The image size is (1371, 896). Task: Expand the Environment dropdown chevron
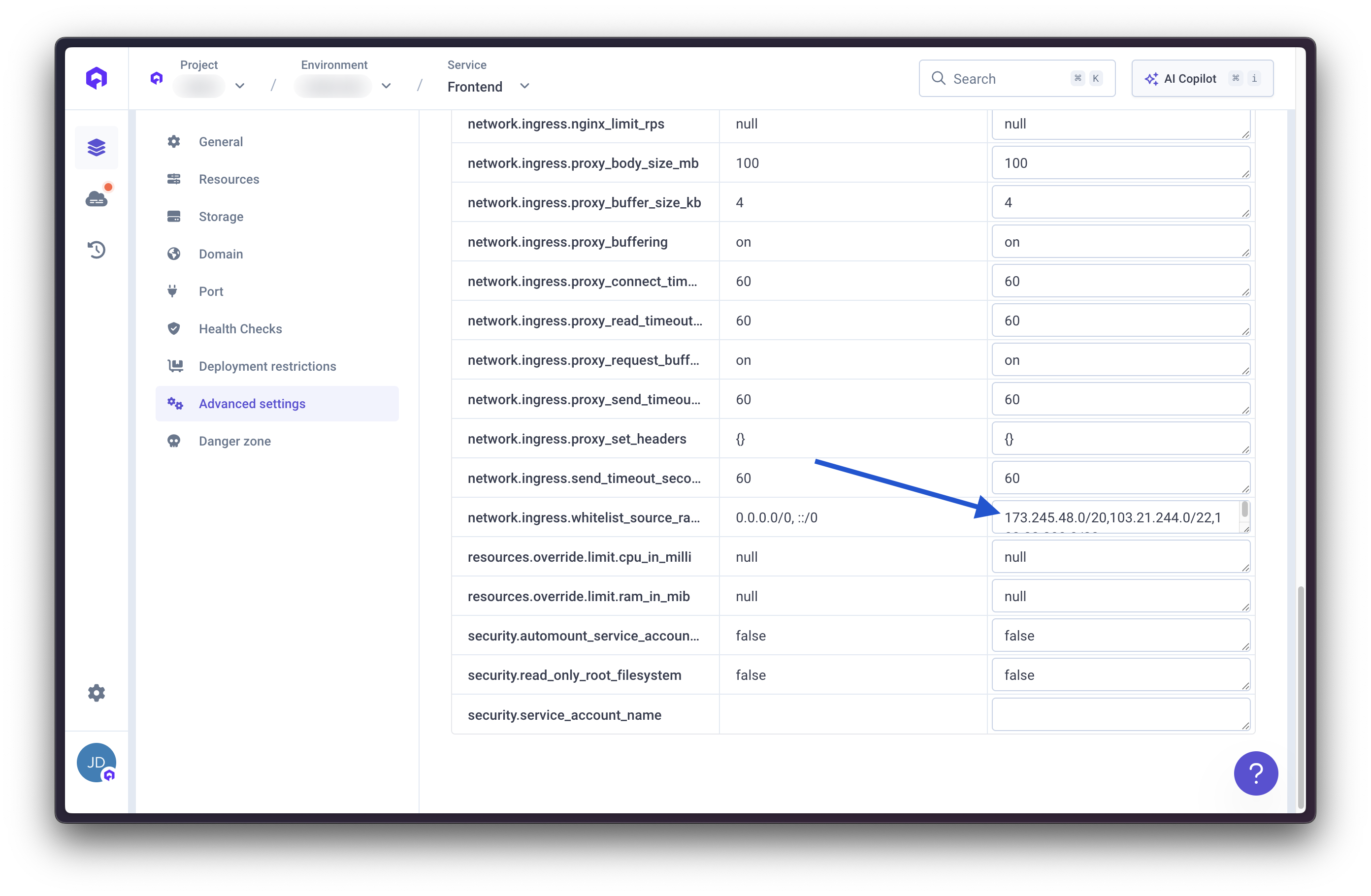pos(386,86)
